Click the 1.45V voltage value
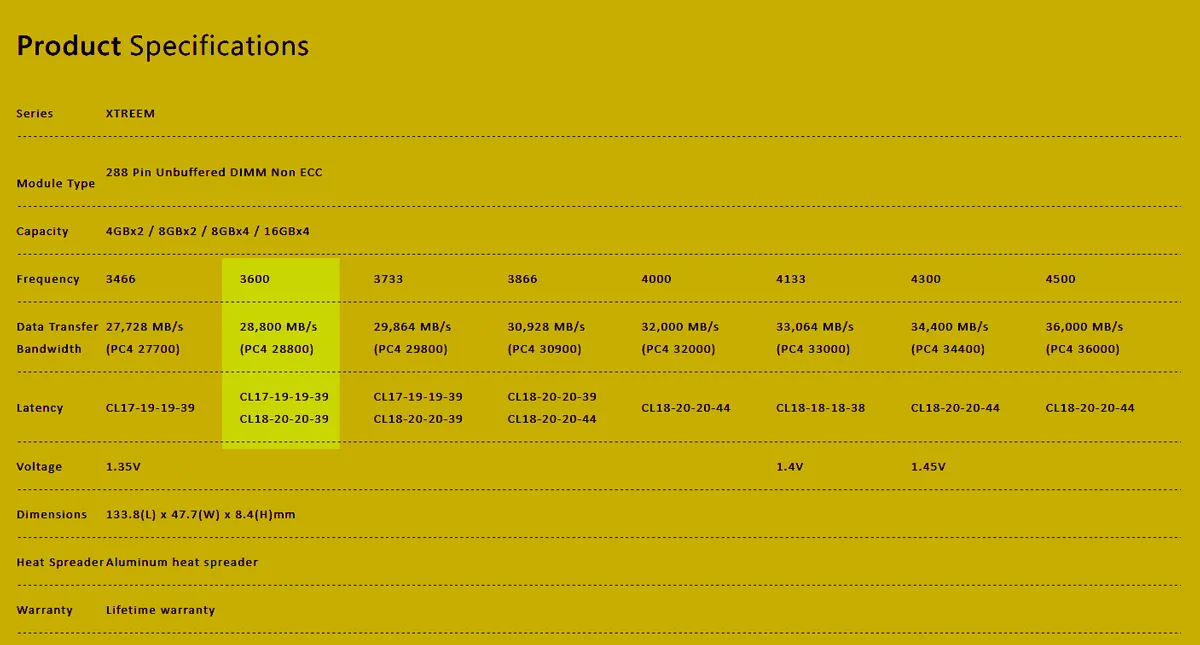 pos(928,467)
